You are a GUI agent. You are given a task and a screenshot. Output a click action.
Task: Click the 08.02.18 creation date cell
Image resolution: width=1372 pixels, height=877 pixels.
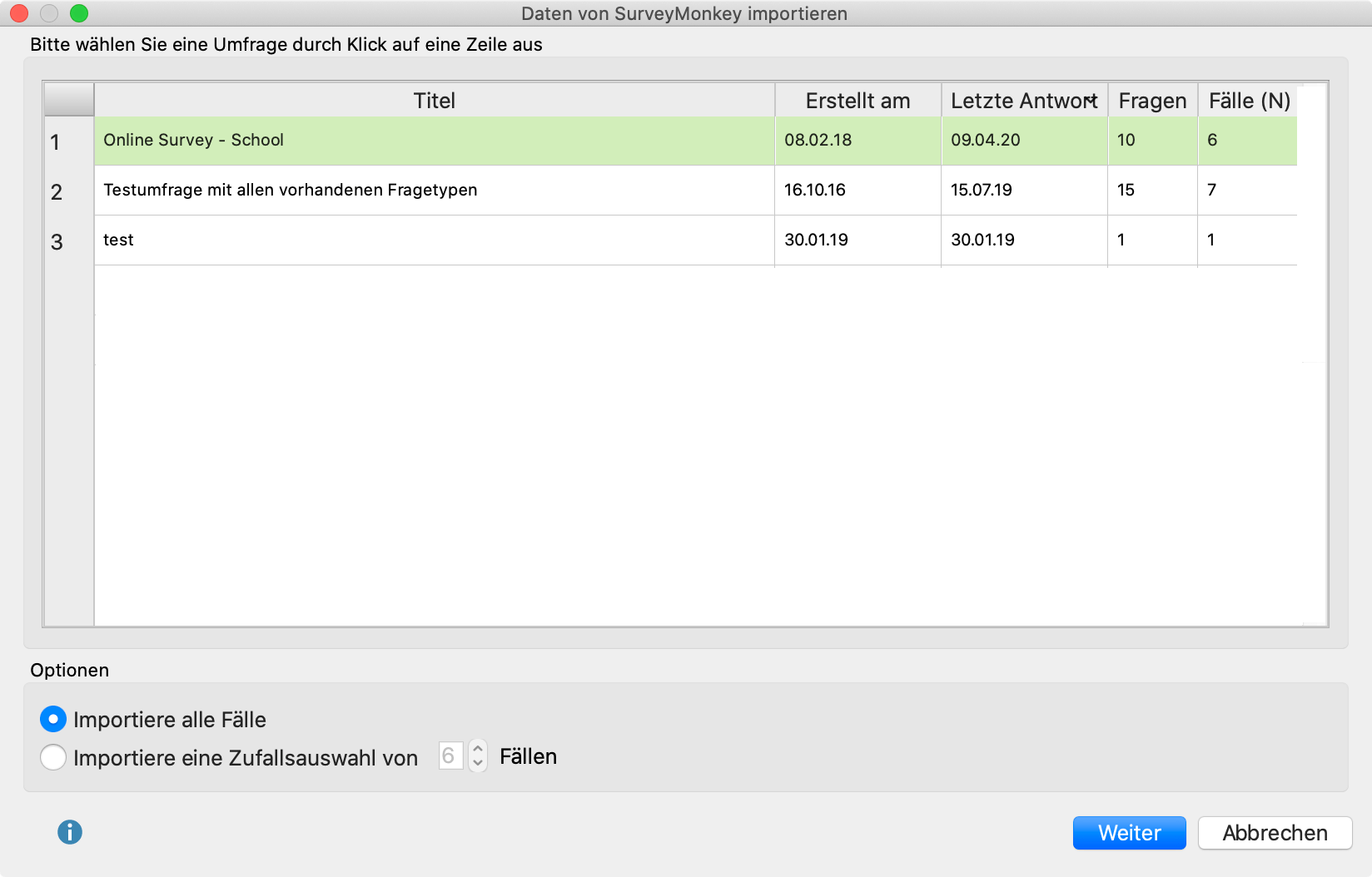point(857,141)
